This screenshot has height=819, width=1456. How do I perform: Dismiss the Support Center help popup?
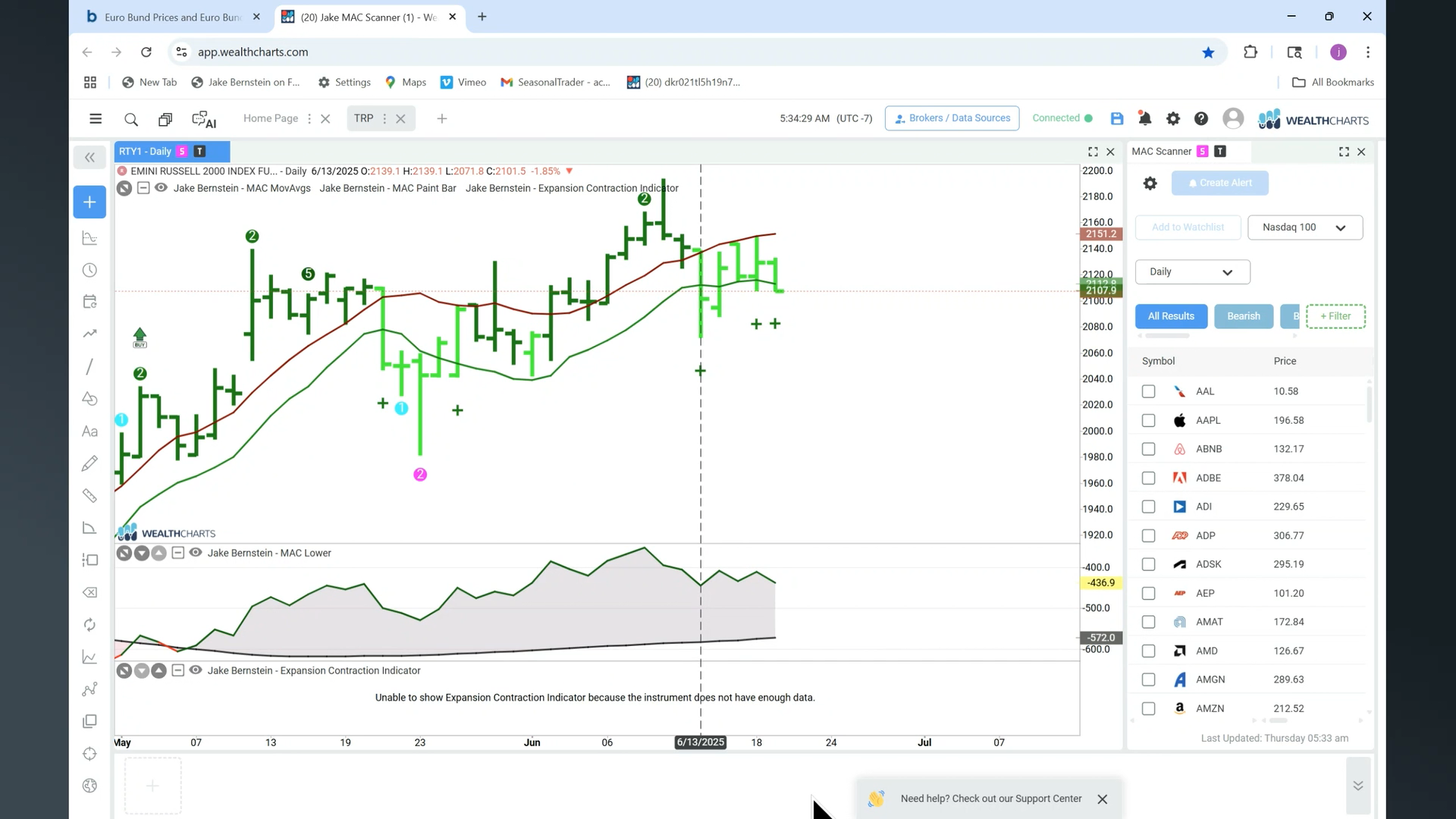(1103, 799)
